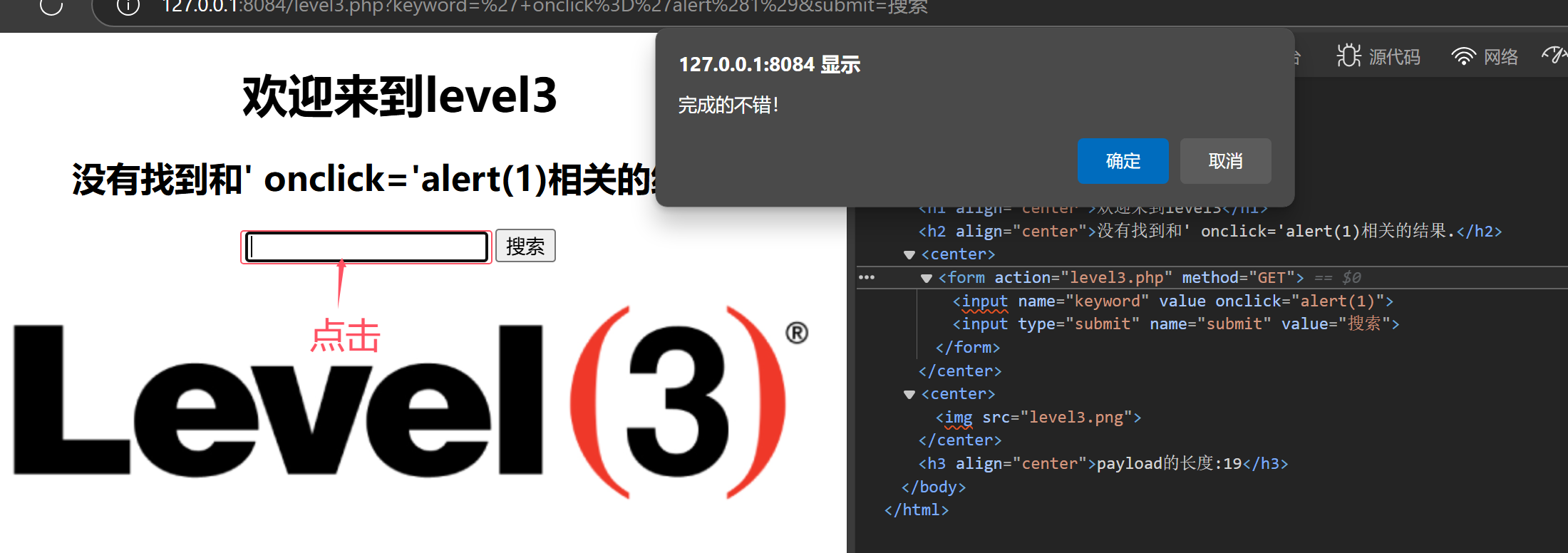Select the closing </body> tag row
The width and height of the screenshot is (1568, 553).
pos(934,487)
